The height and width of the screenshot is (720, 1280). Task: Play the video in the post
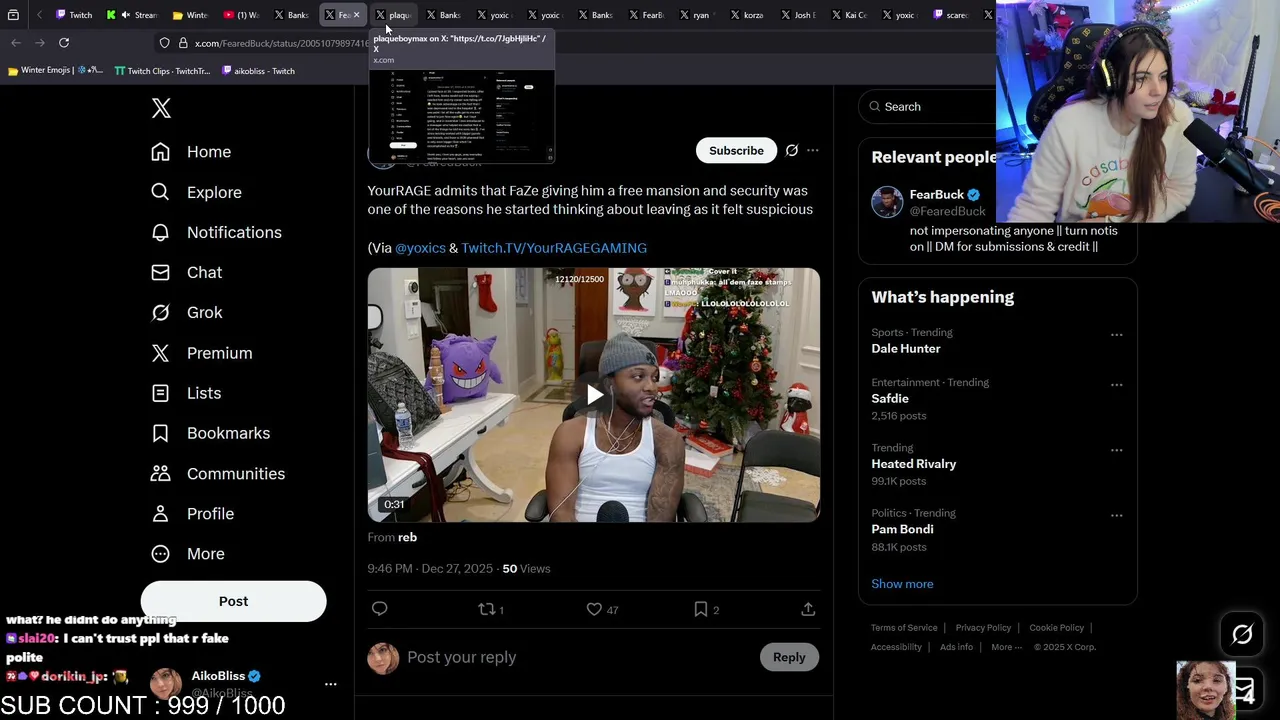(594, 395)
